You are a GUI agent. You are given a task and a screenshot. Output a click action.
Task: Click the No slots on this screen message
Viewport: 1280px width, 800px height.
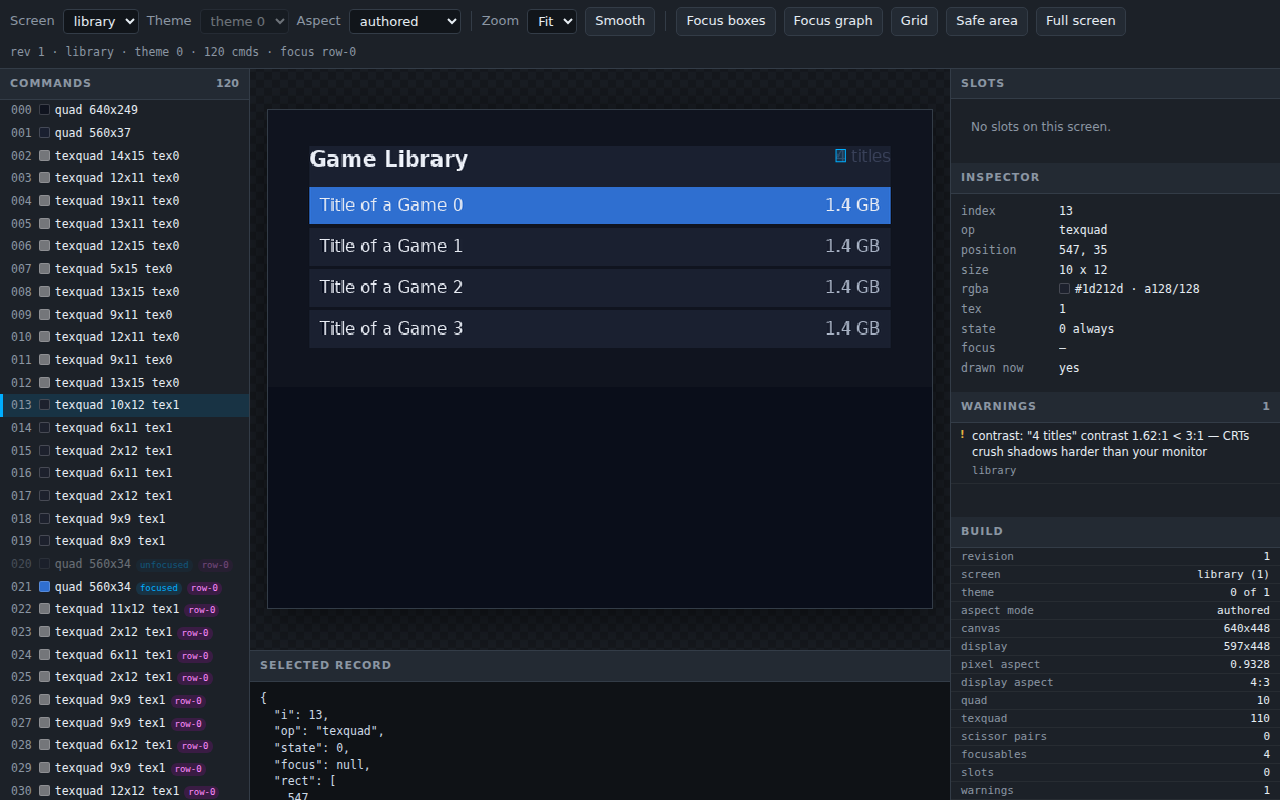(x=1040, y=127)
